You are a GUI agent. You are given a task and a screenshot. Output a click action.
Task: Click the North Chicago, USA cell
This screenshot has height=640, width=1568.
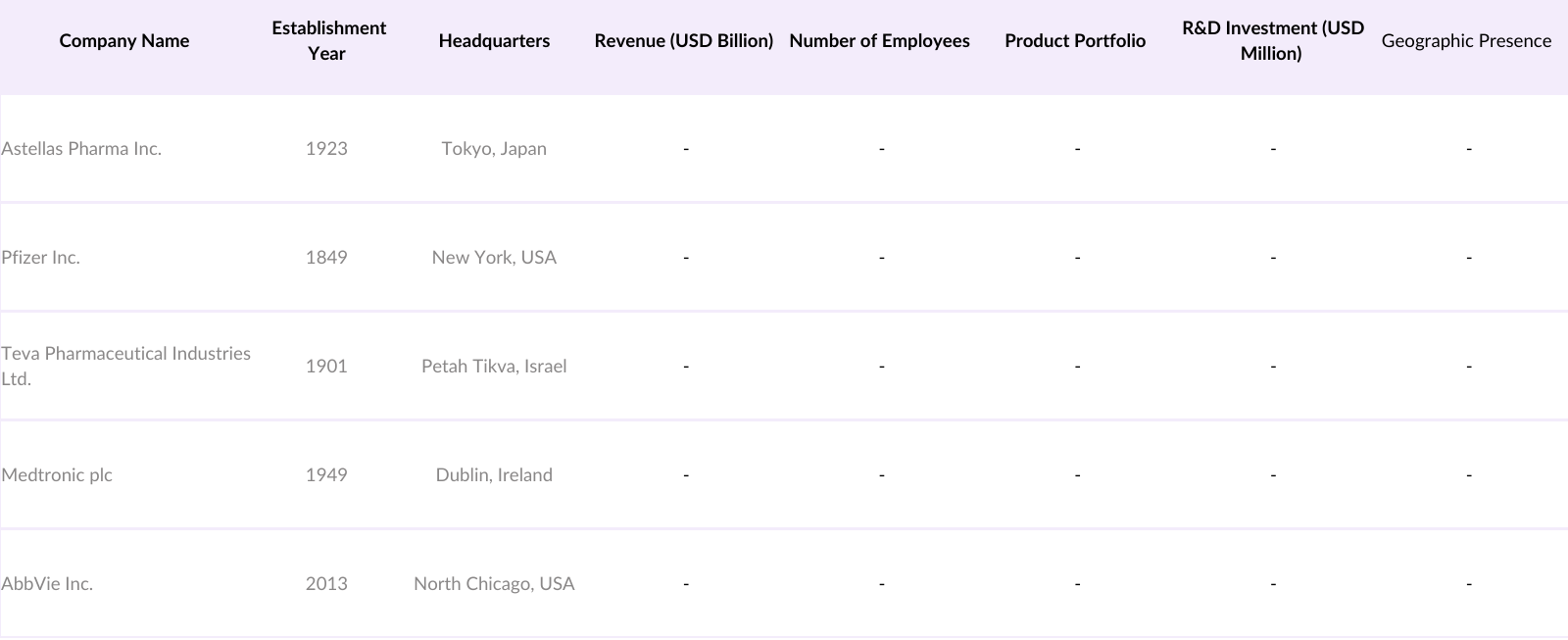point(494,584)
